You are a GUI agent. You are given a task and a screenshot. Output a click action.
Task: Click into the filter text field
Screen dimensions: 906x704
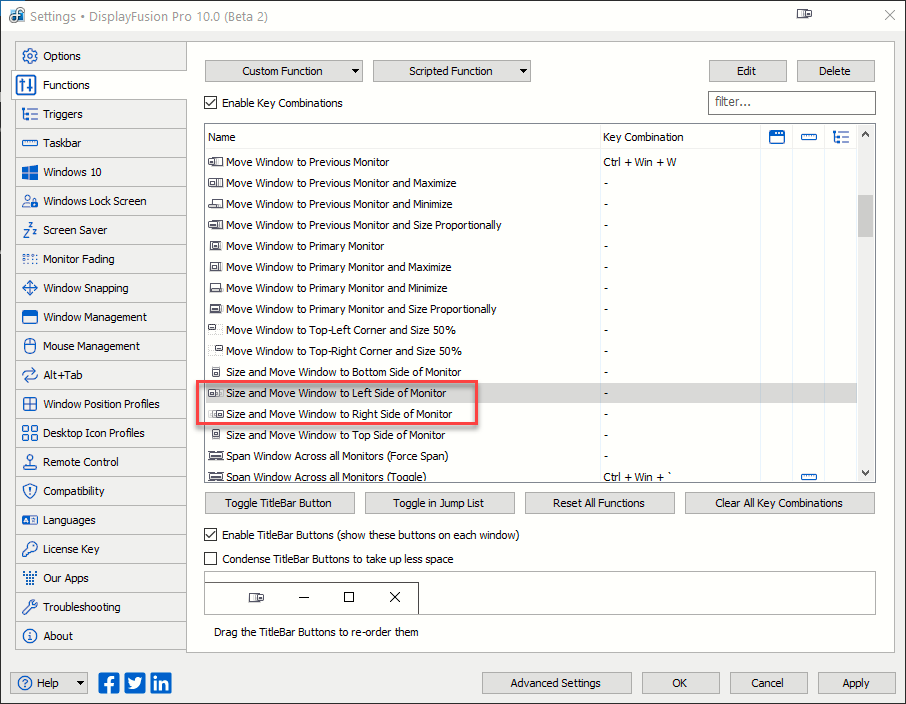(791, 102)
